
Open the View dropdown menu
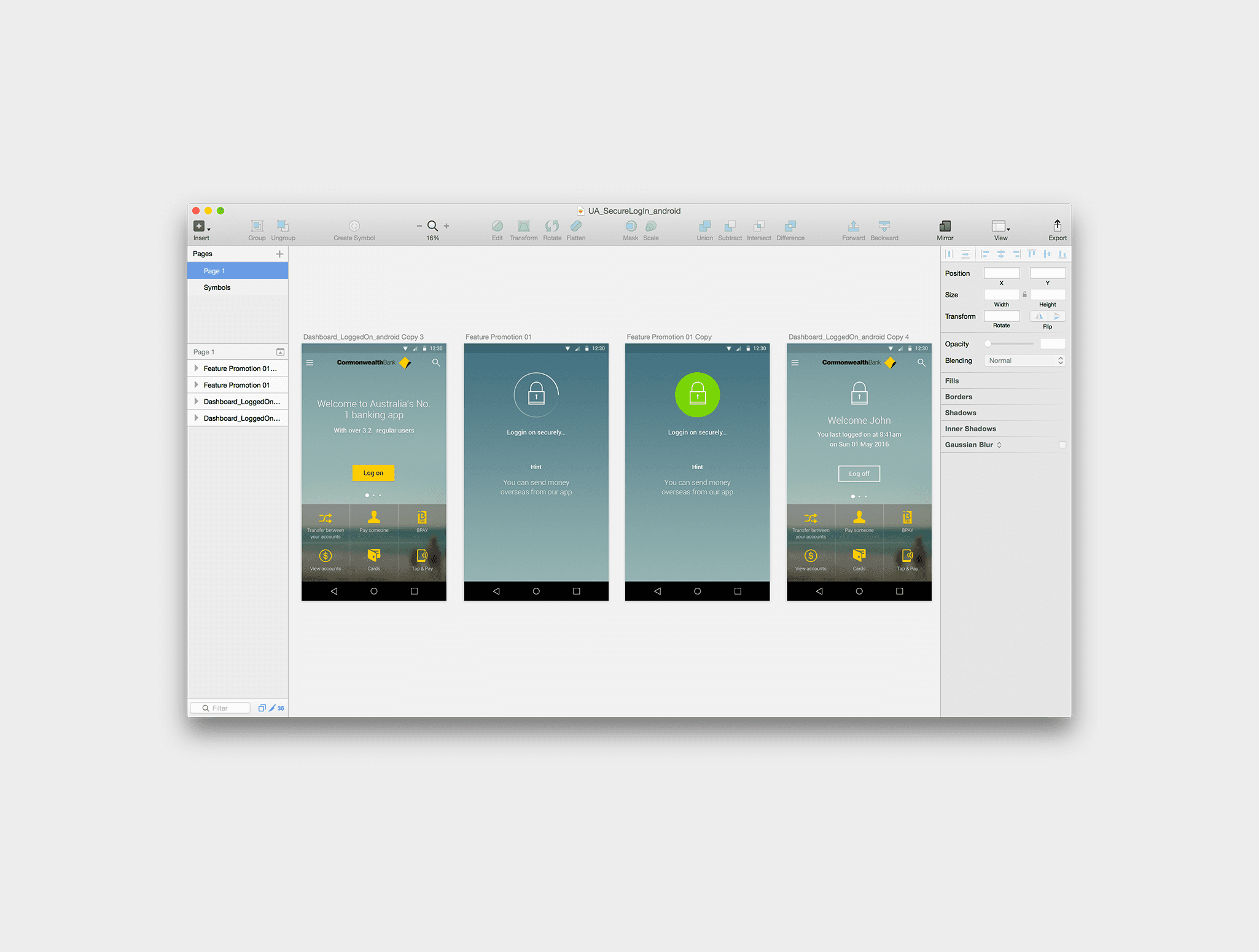(1000, 227)
